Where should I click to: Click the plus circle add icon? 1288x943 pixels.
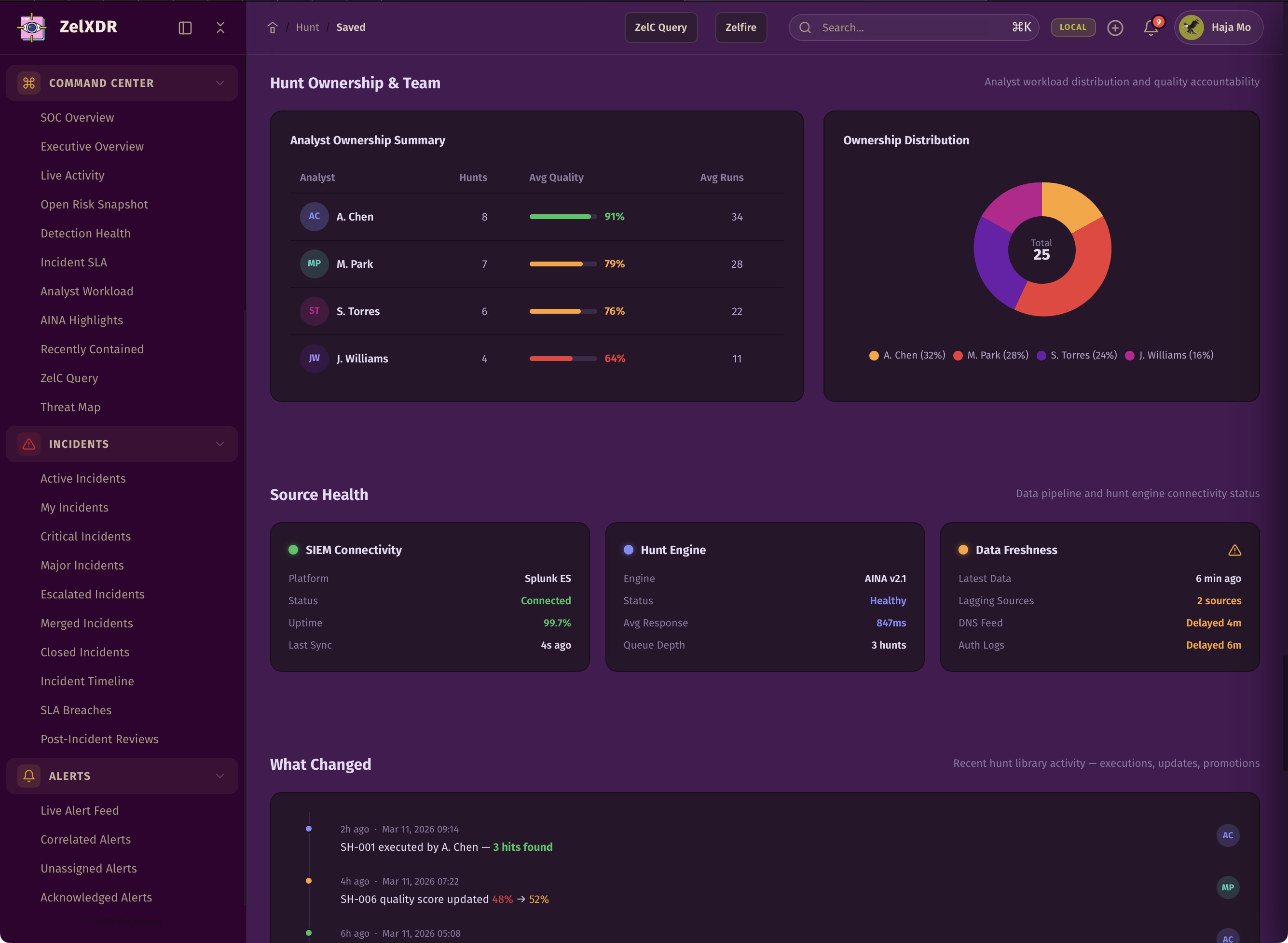point(1115,28)
